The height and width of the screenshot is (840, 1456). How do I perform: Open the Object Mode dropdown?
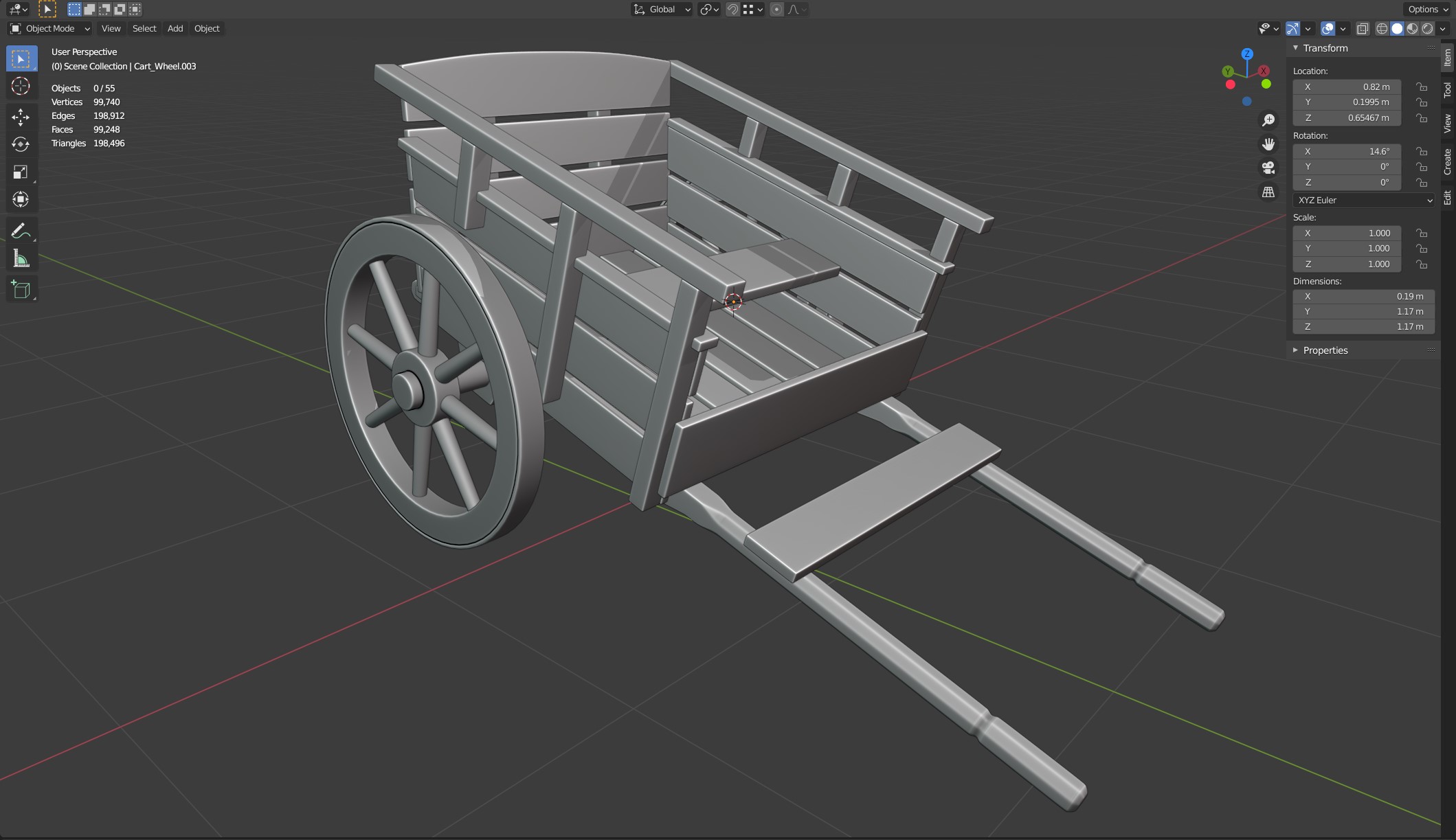pyautogui.click(x=49, y=28)
